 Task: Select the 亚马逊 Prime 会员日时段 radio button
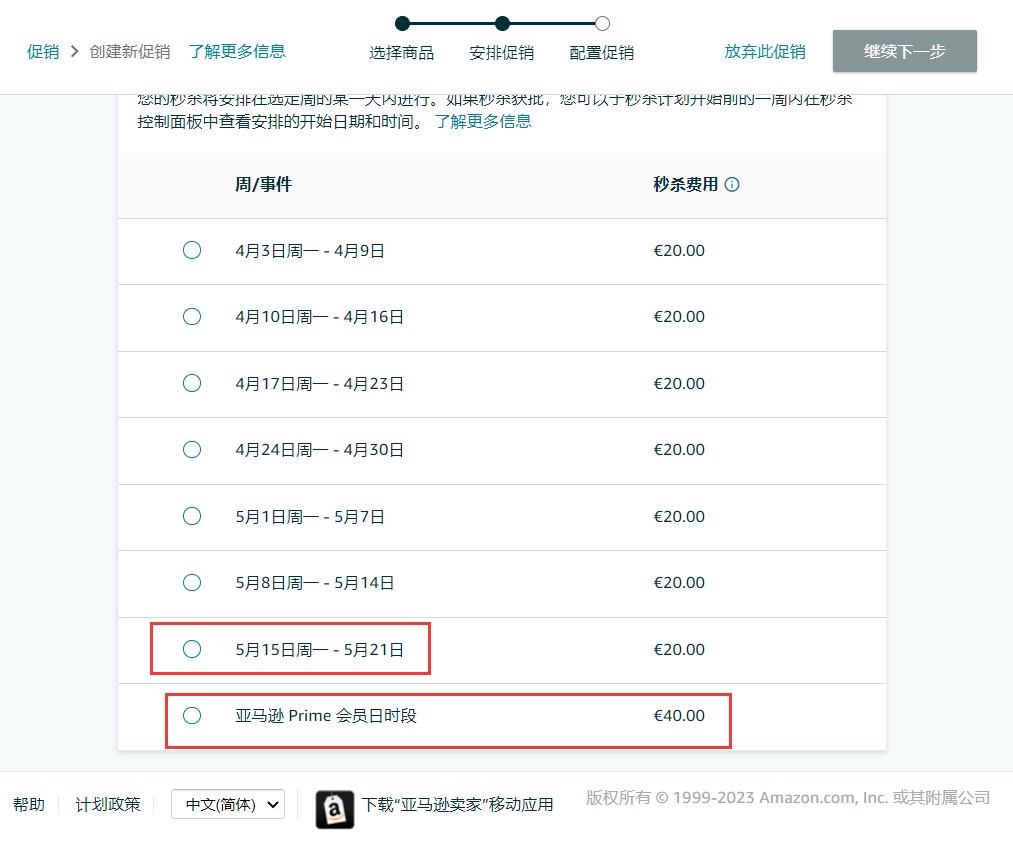tap(192, 715)
